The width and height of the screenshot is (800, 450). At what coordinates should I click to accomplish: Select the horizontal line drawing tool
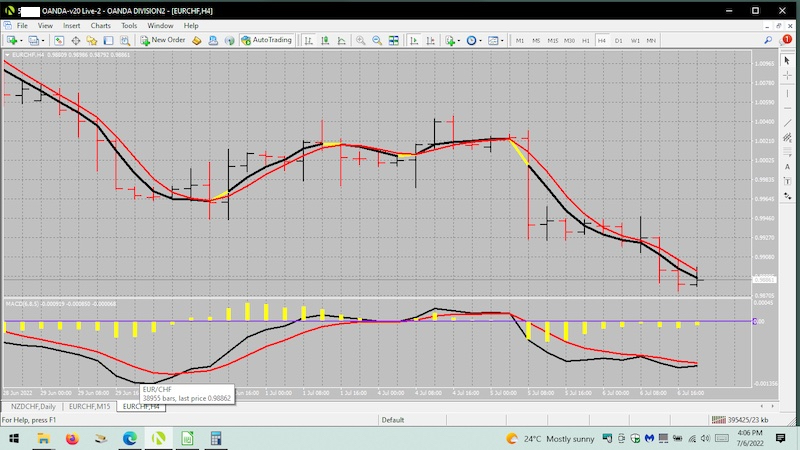click(x=787, y=108)
